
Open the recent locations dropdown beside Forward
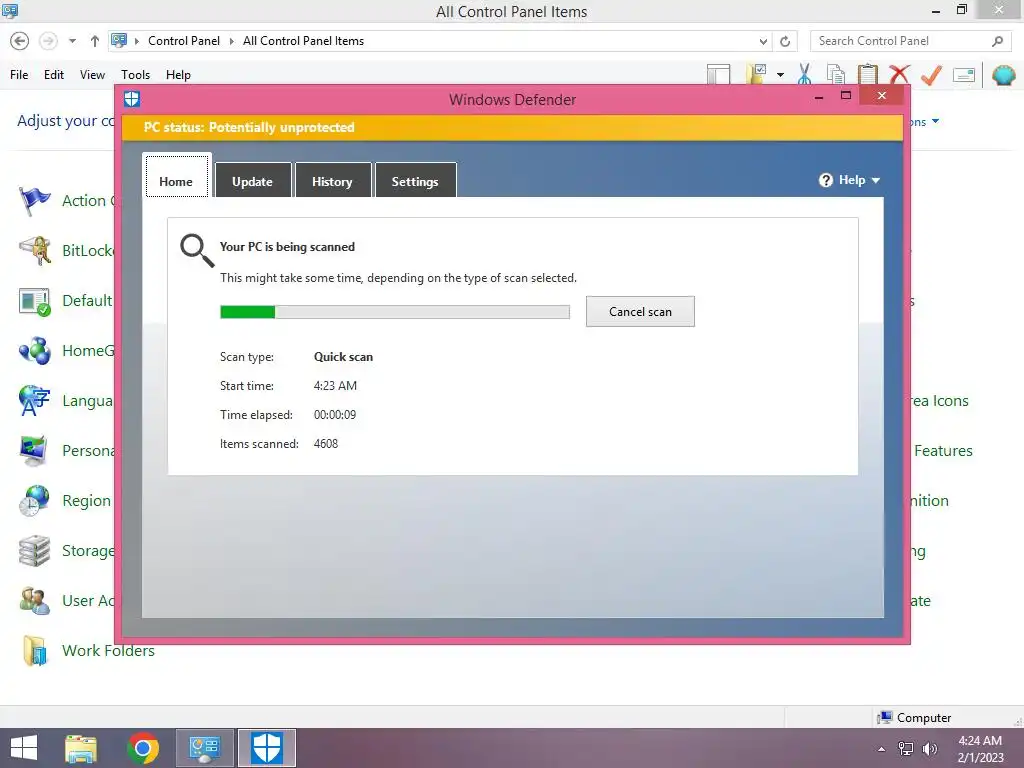72,41
